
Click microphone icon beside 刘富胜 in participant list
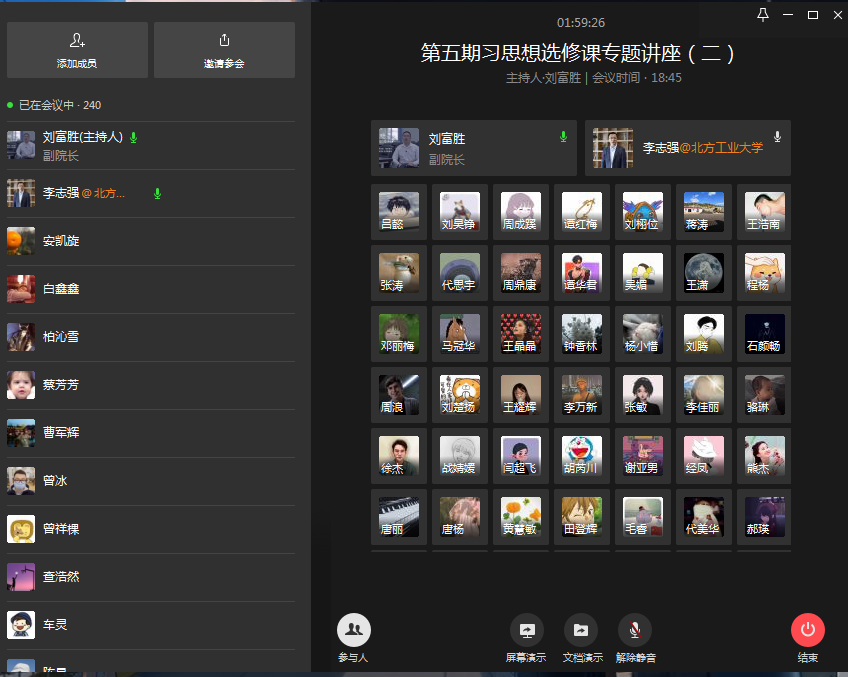[133, 137]
